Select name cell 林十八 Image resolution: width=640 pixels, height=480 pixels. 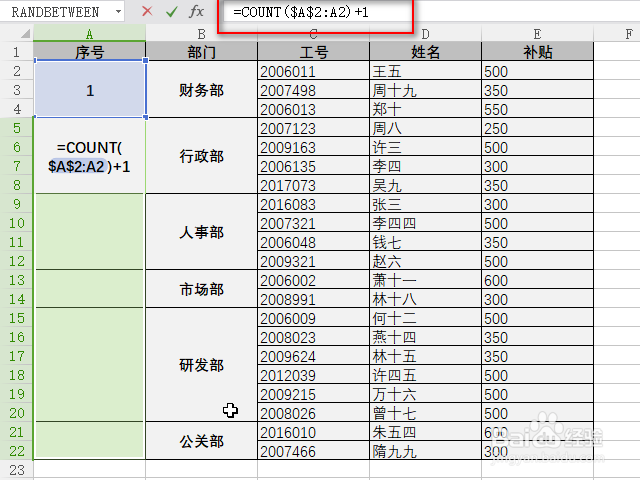(425, 299)
